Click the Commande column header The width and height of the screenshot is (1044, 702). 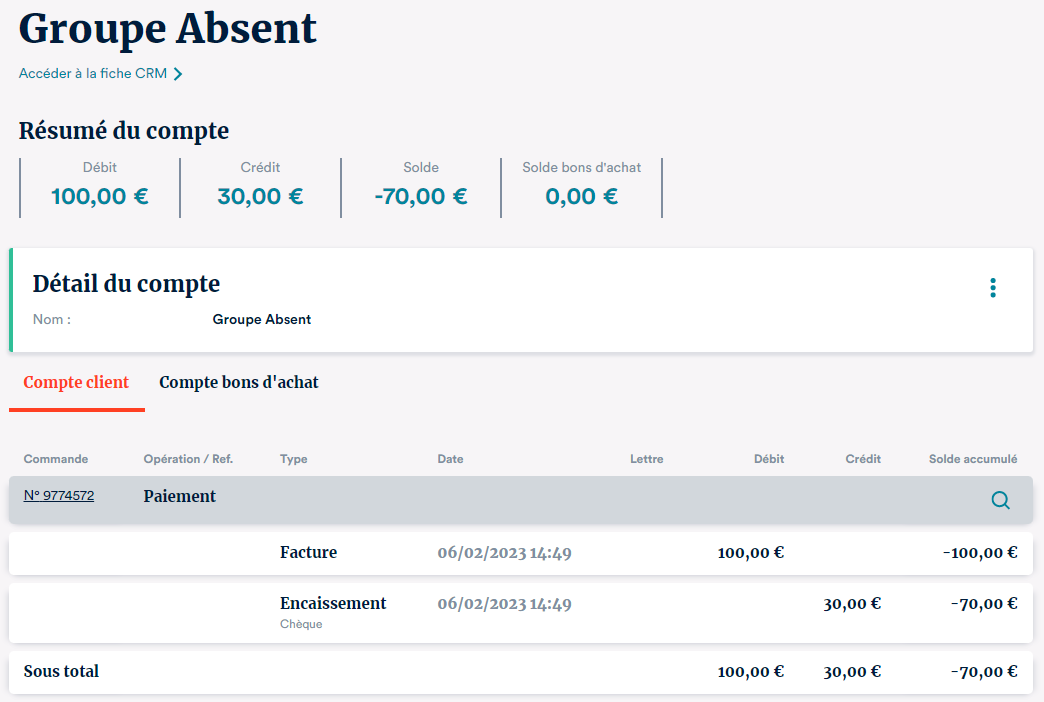click(56, 459)
